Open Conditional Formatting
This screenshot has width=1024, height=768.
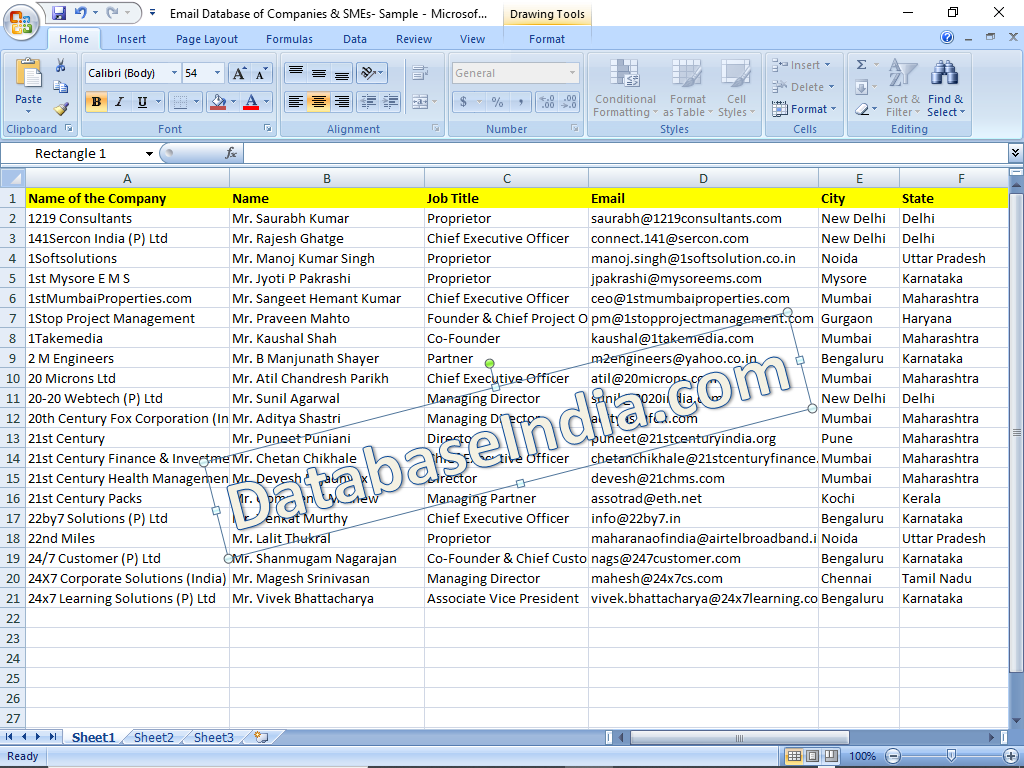click(625, 90)
